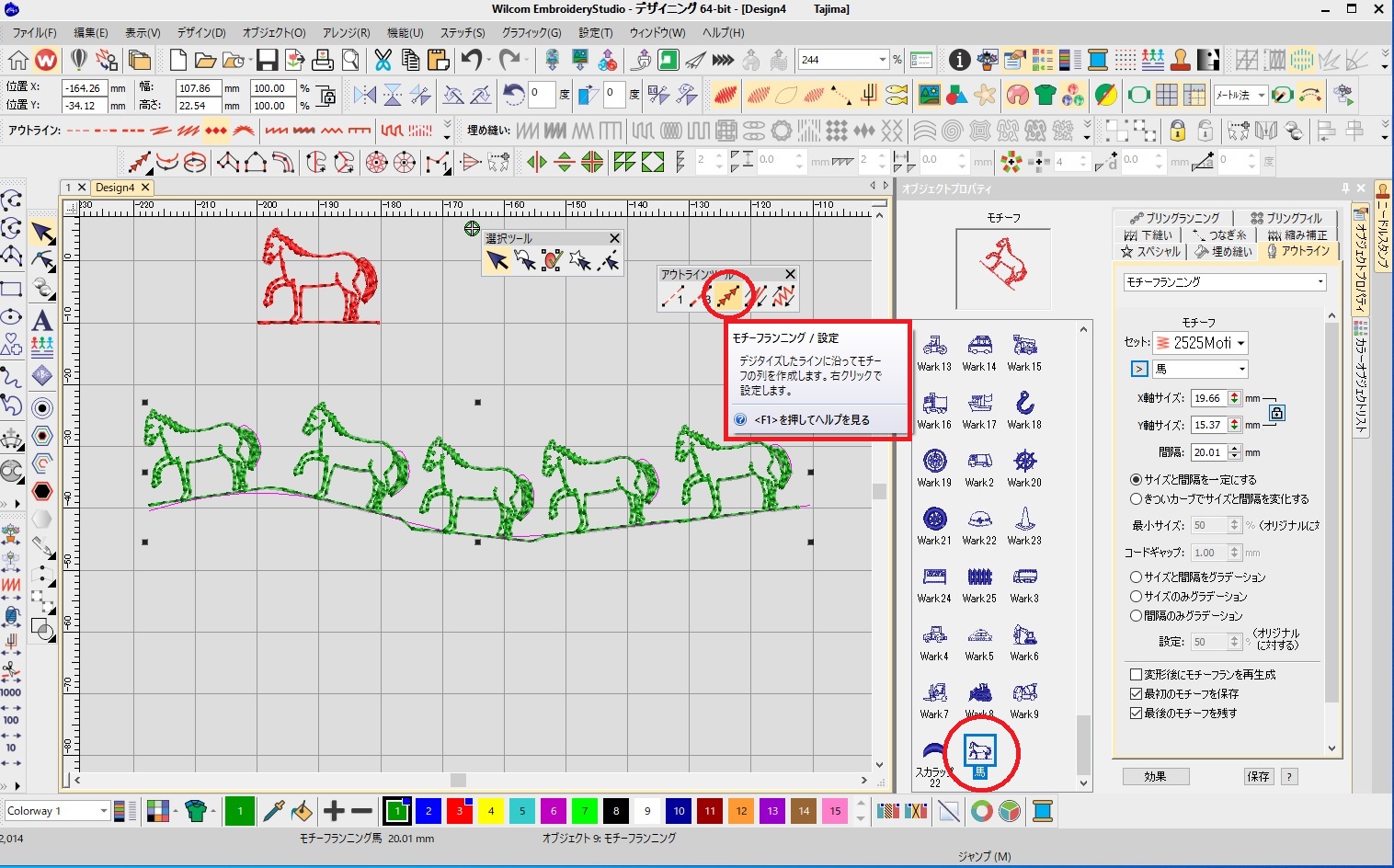Screen dimensions: 1394x868
Task: Close the 選択ツール floating toolbar
Action: pyautogui.click(x=615, y=238)
